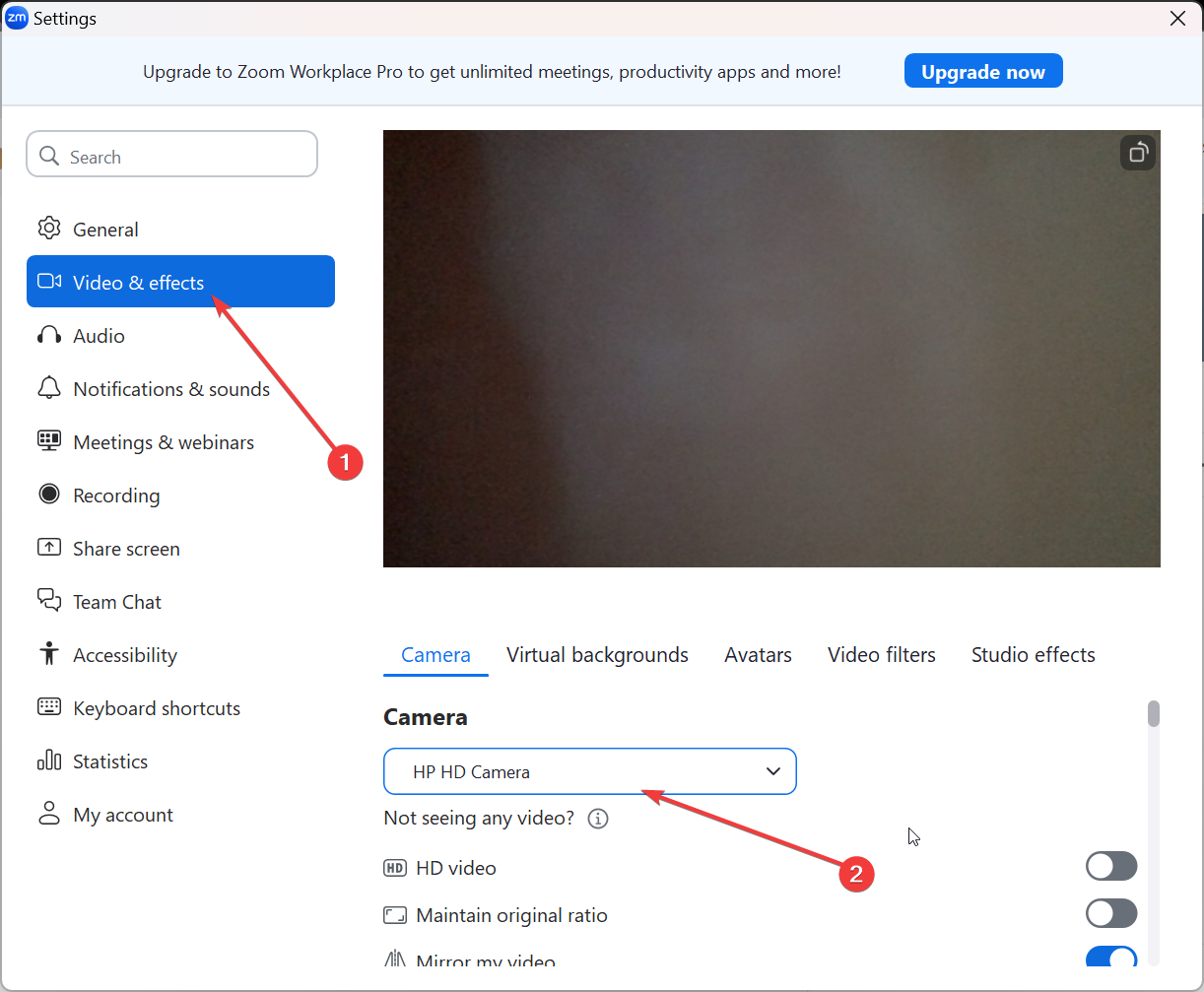Open Recording settings
1204x992 pixels.
180,495
